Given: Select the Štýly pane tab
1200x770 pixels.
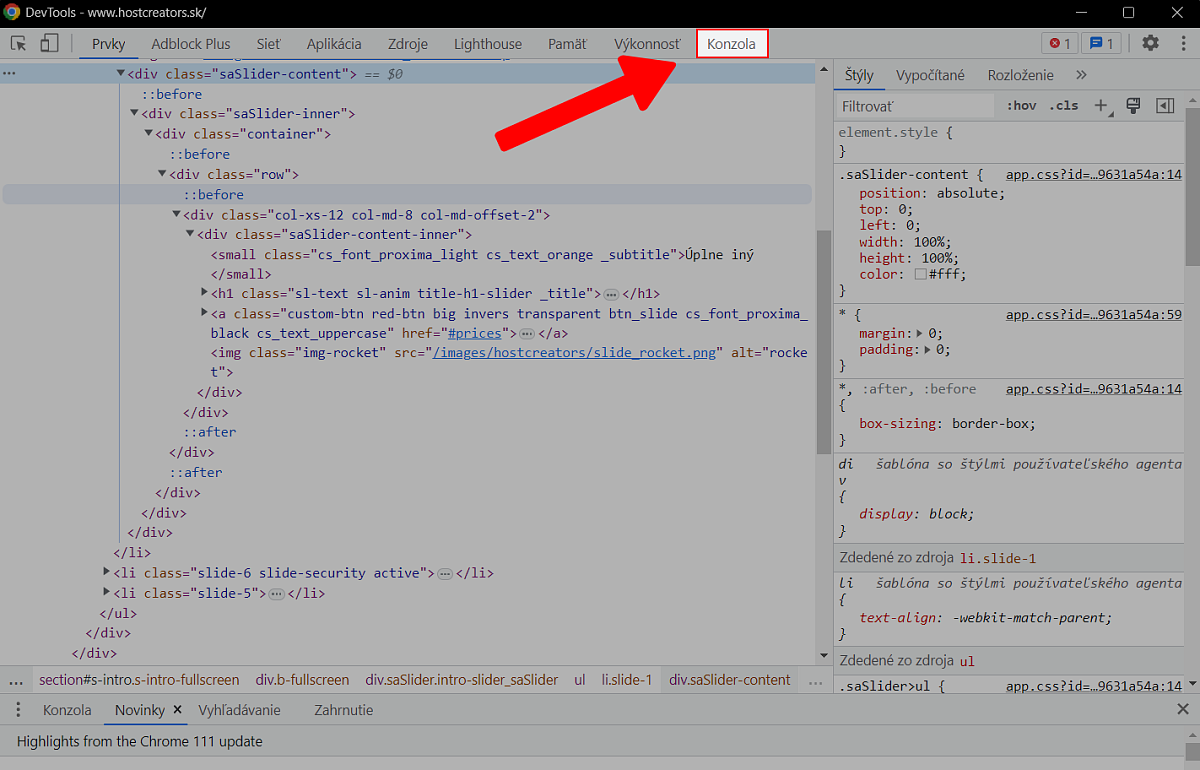Looking at the screenshot, I should (x=859, y=75).
